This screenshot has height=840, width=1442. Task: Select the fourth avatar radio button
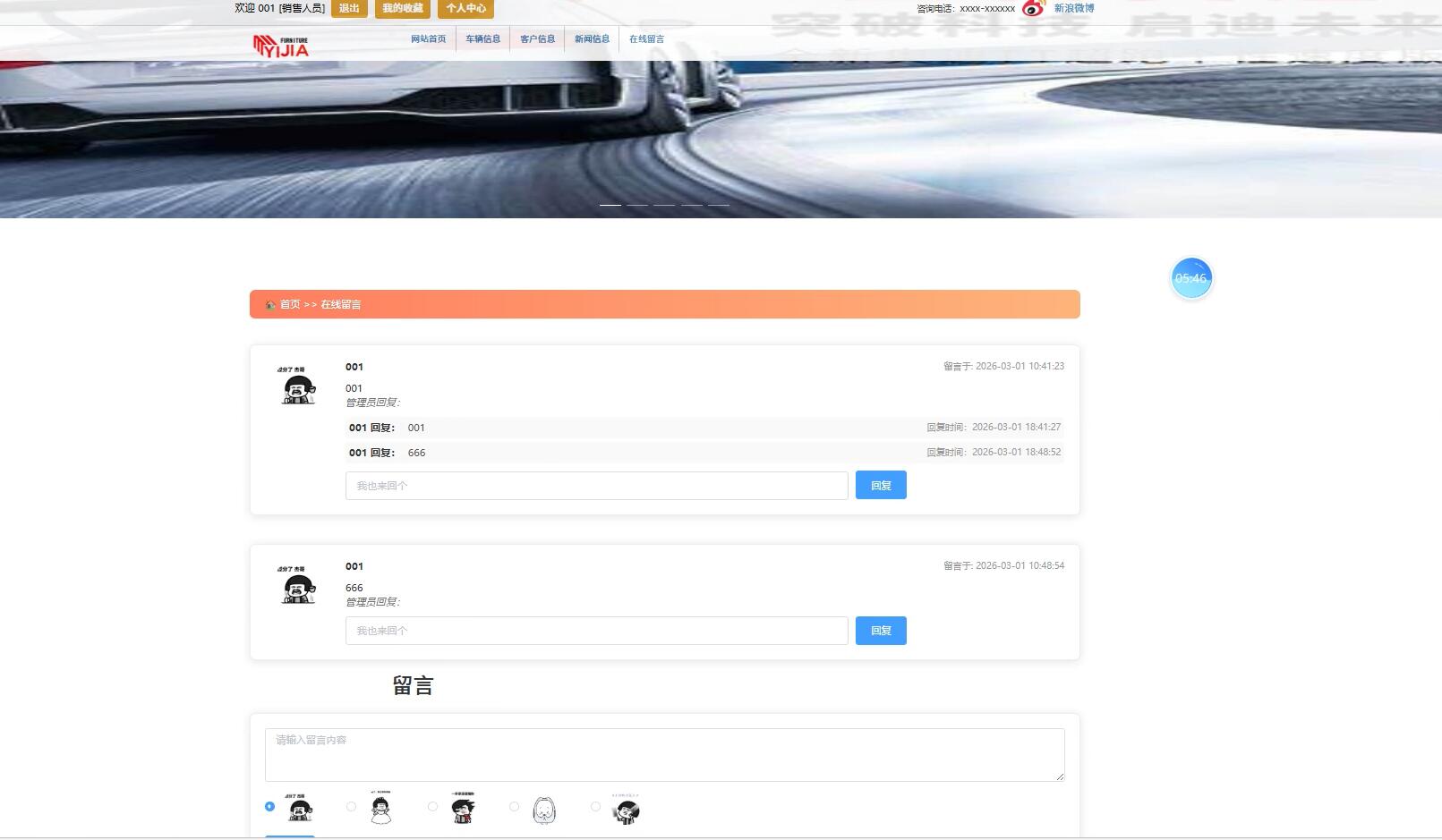pos(514,807)
